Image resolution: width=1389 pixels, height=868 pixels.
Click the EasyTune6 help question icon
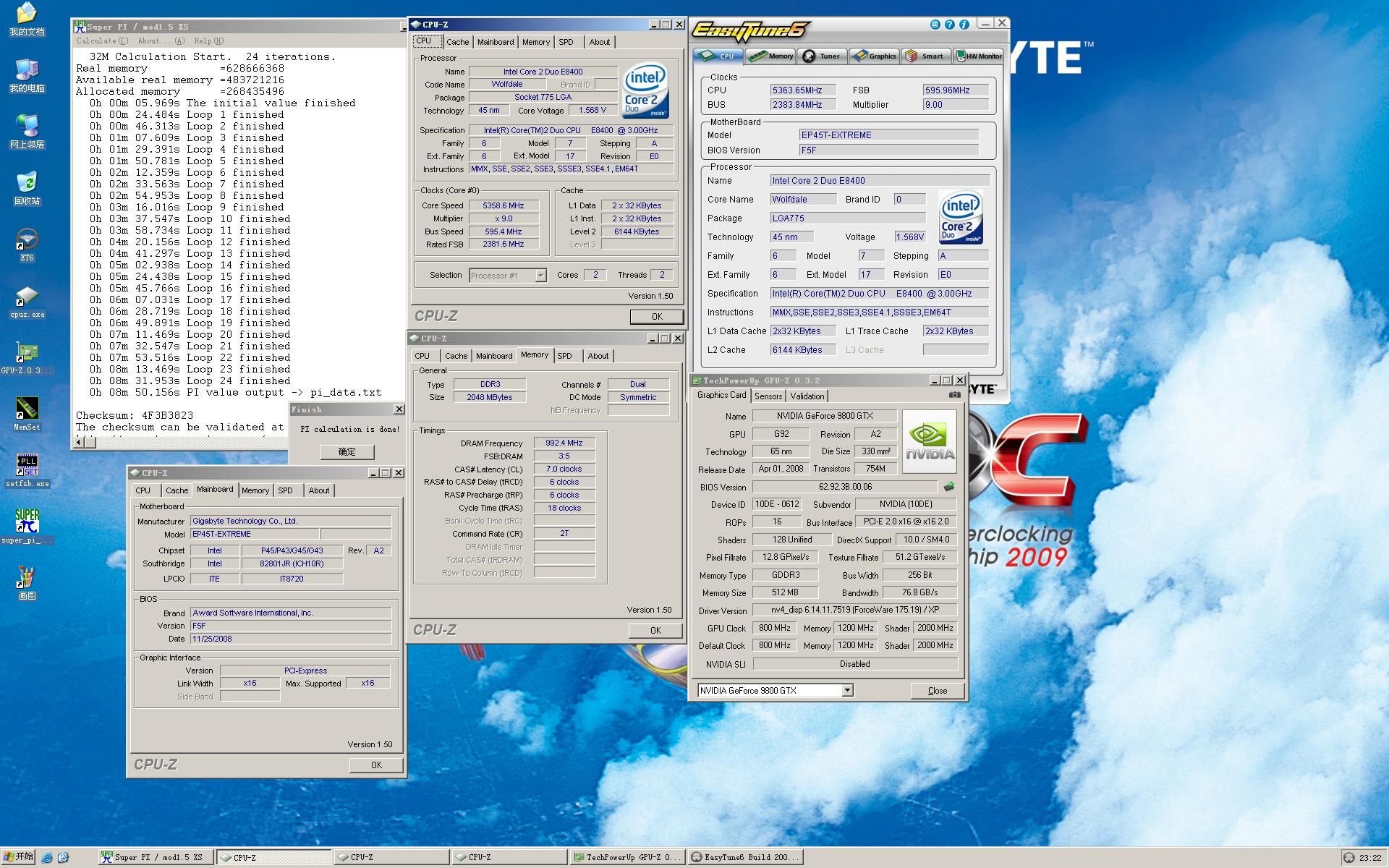coord(949,25)
